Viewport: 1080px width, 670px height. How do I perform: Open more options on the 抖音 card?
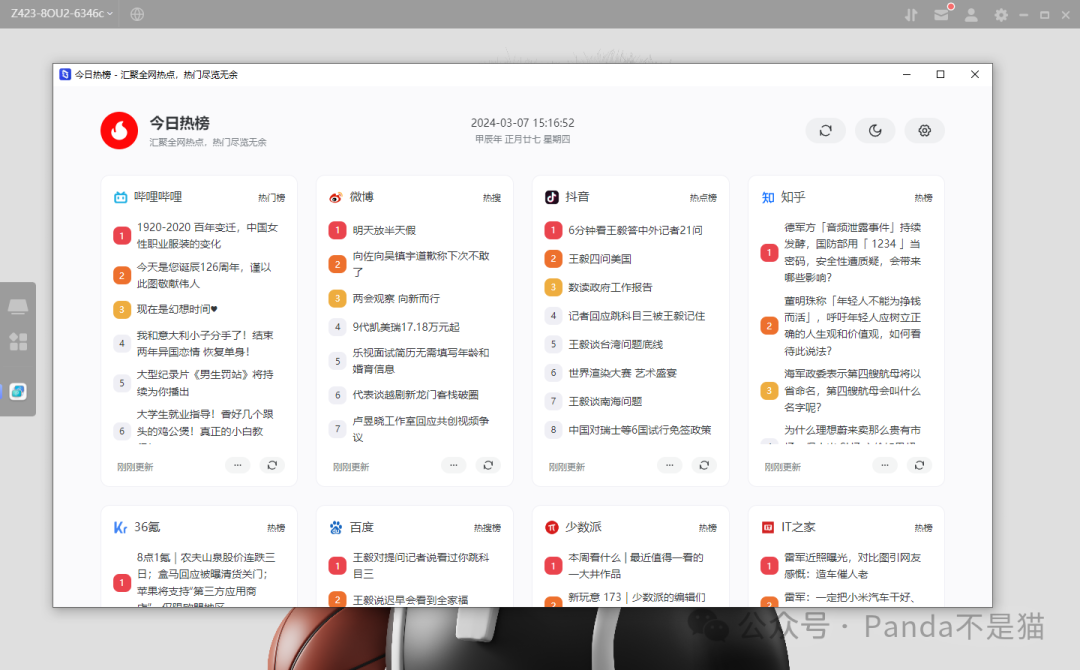(669, 465)
